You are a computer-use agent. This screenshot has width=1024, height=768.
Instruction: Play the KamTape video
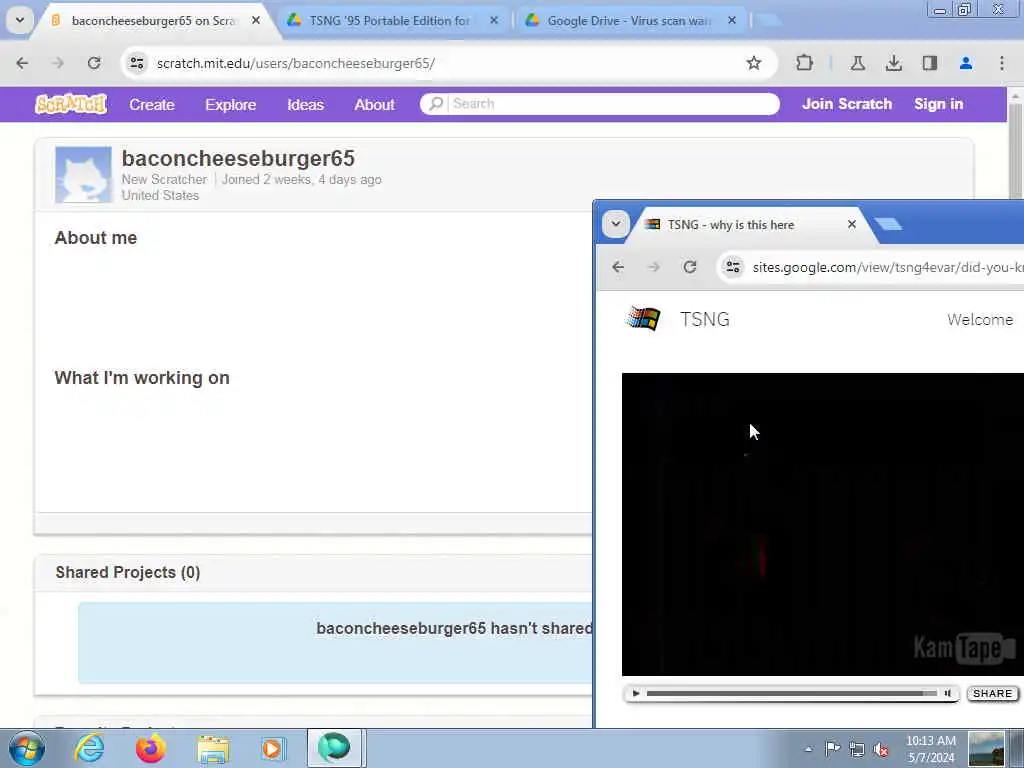point(636,694)
